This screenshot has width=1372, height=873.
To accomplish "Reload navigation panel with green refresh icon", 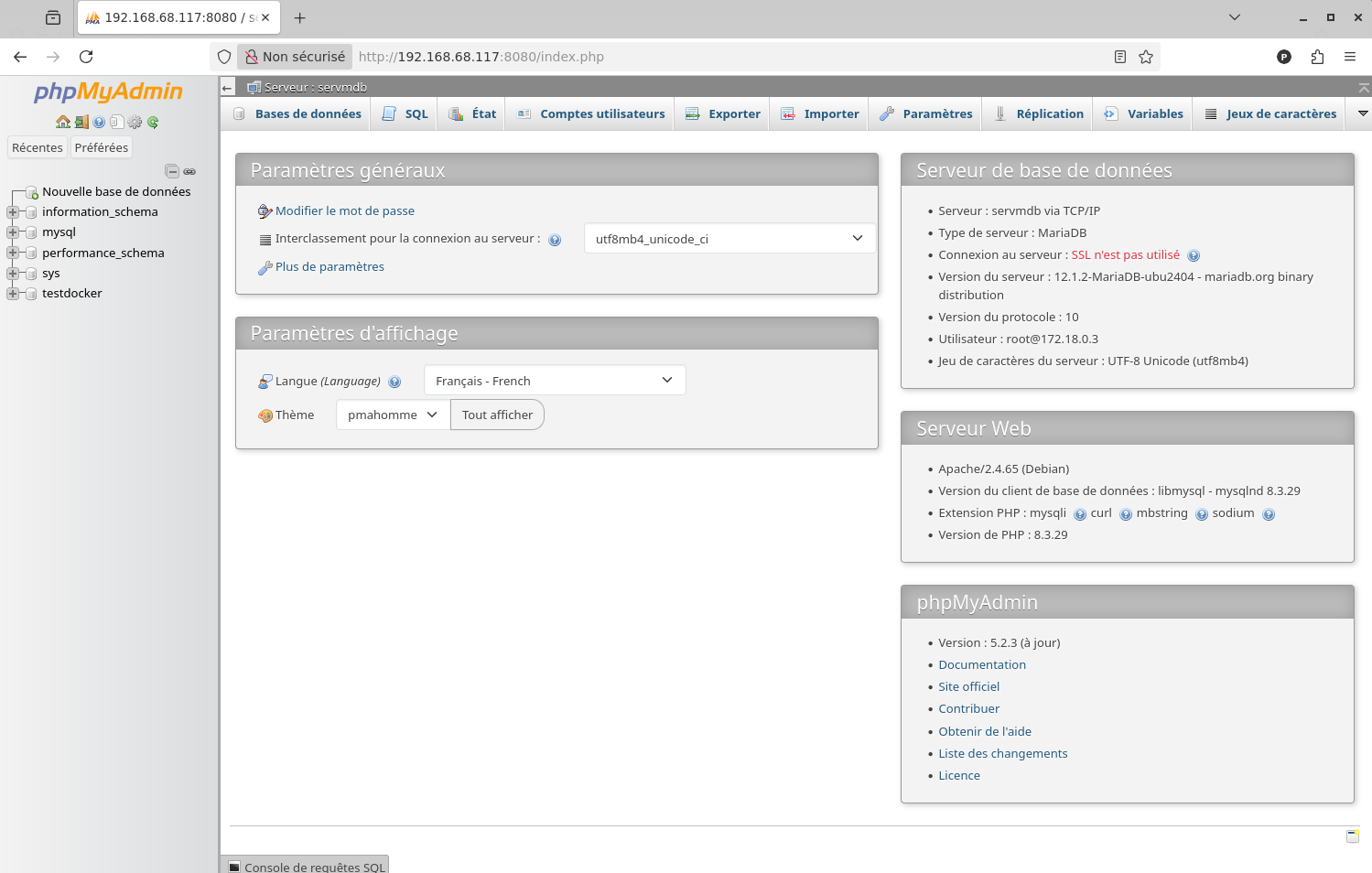I will tap(153, 122).
